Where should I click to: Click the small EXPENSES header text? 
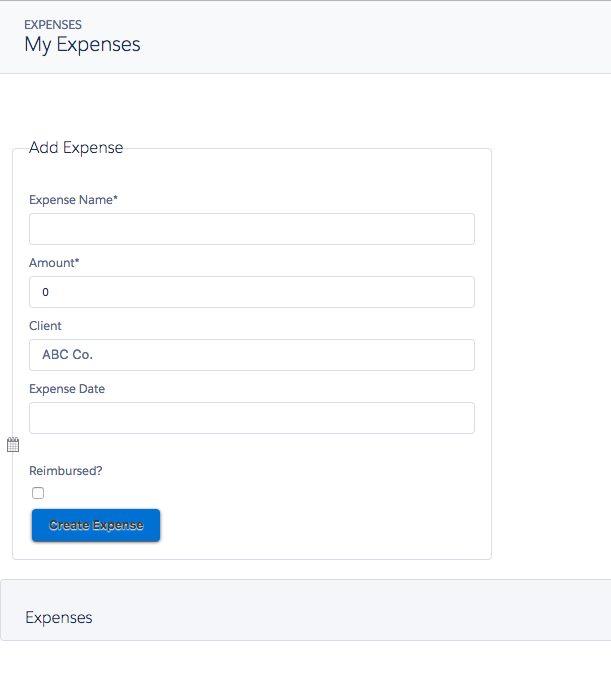point(53,24)
